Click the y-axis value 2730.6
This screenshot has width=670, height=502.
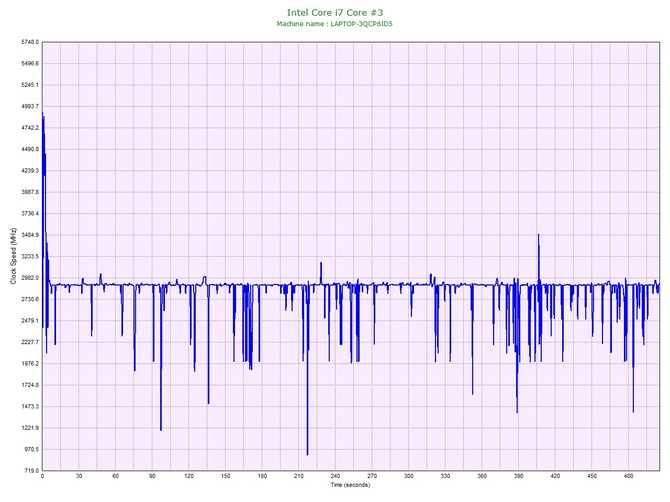[30, 299]
